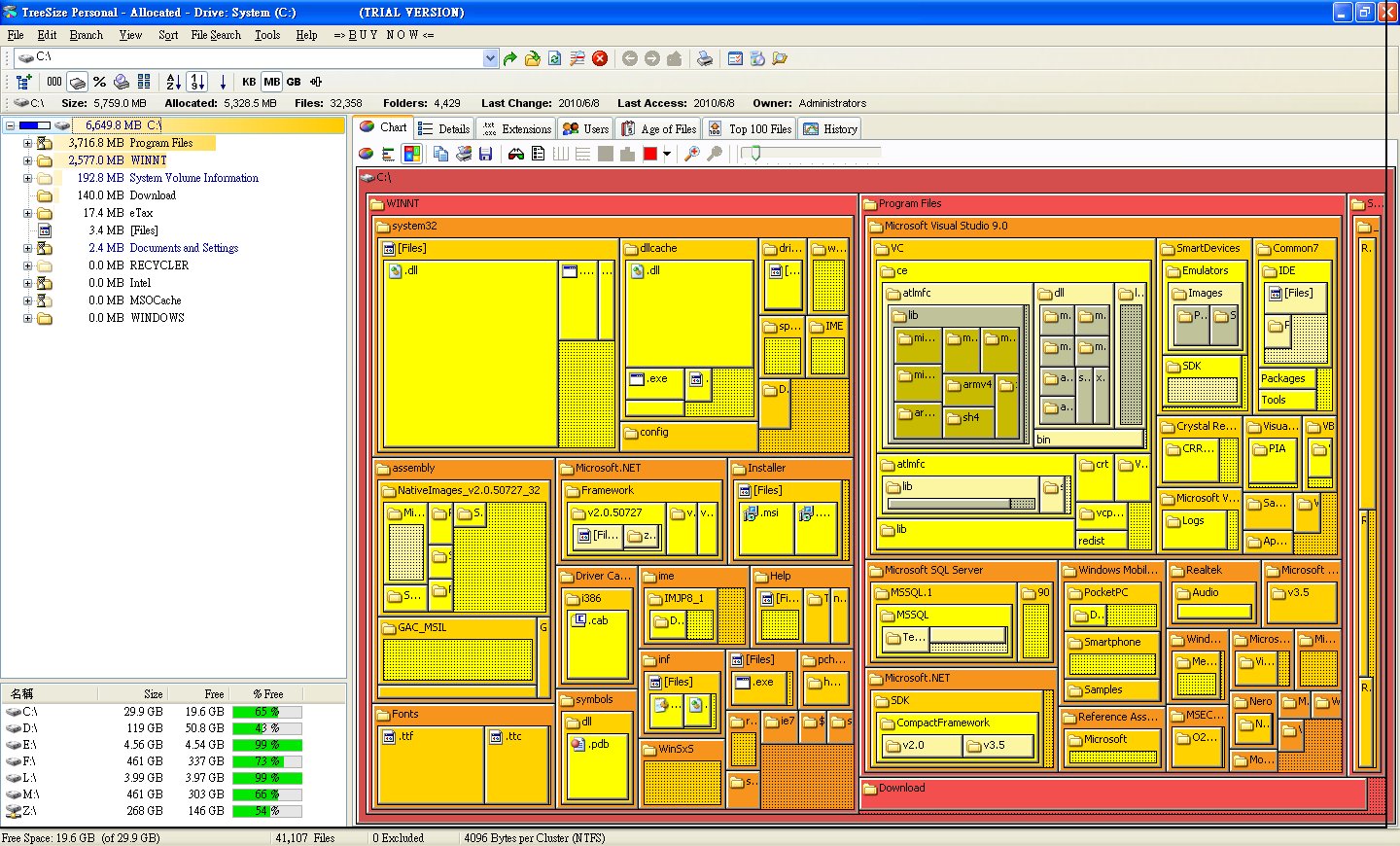Open the File menu
Screen dimensions: 1400x846
click(16, 35)
